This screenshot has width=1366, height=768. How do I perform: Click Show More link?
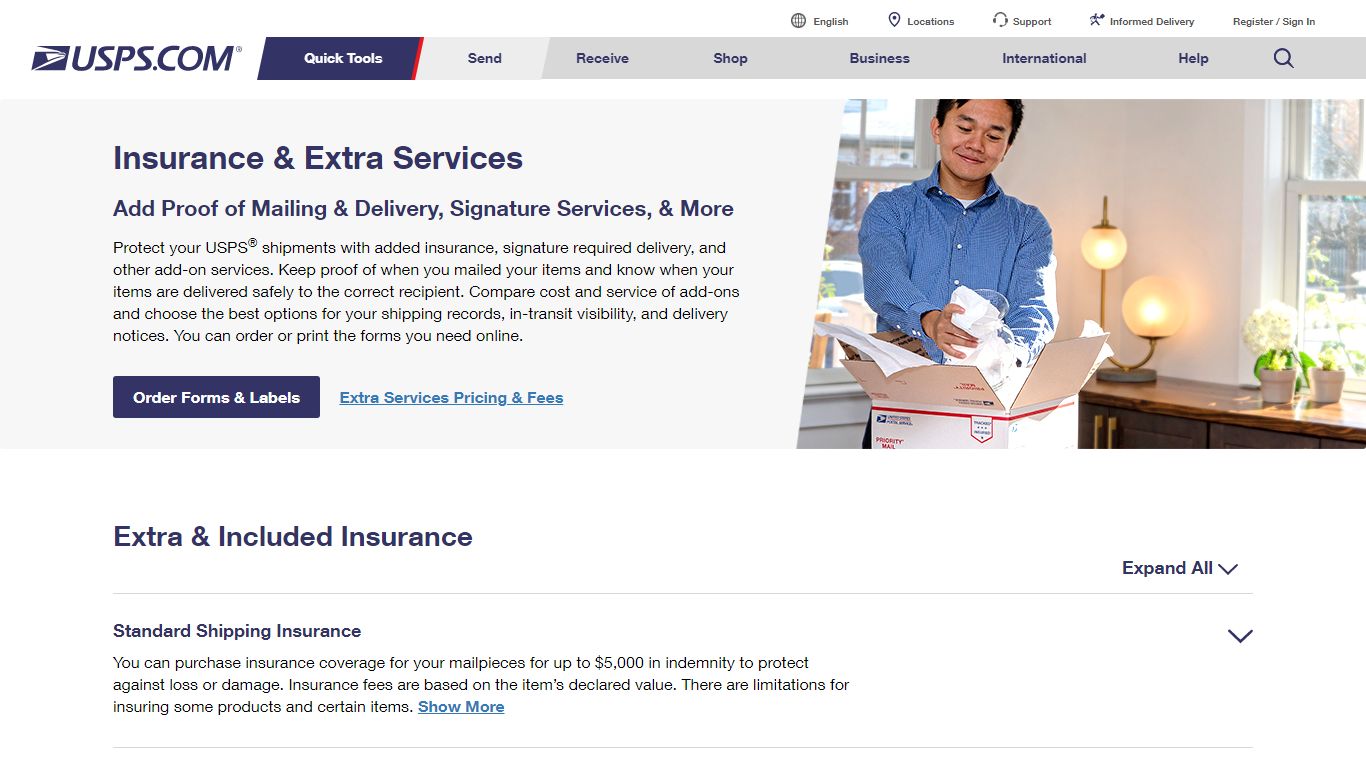[x=461, y=706]
